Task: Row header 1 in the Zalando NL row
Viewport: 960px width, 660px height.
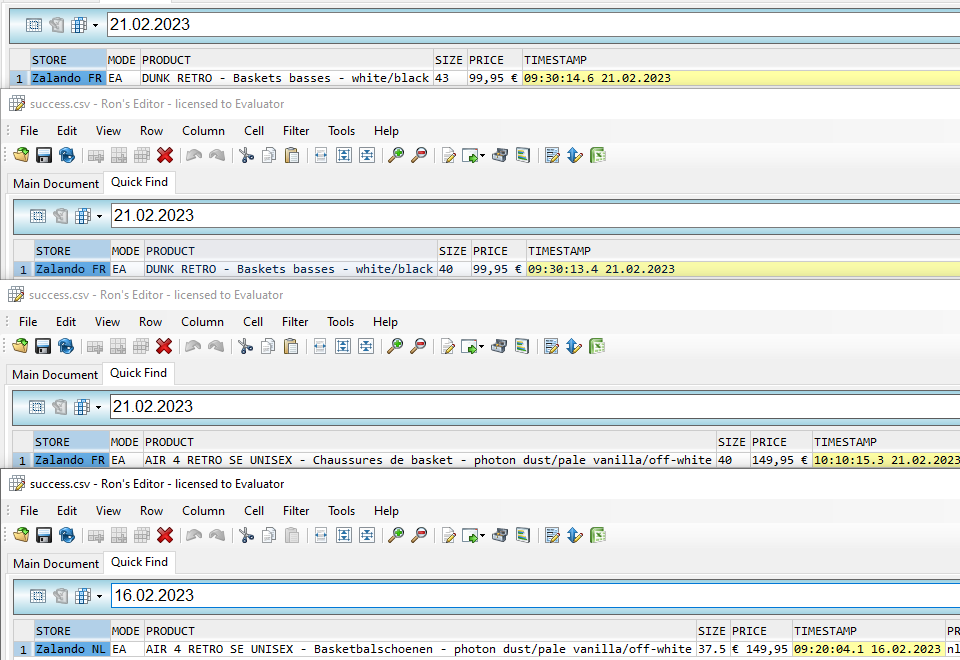Action: tap(23, 650)
